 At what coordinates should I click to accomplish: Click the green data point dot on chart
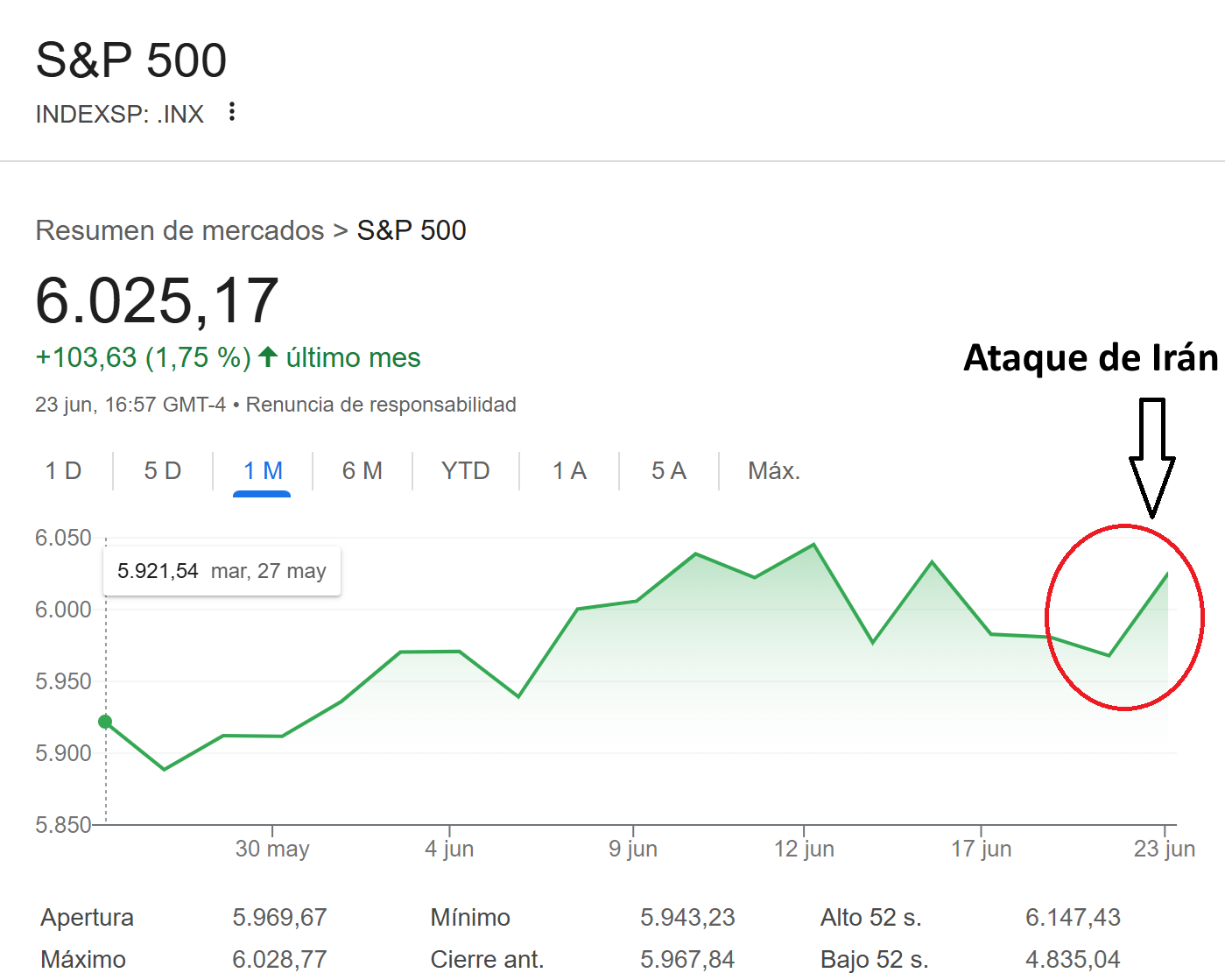pyautogui.click(x=106, y=722)
